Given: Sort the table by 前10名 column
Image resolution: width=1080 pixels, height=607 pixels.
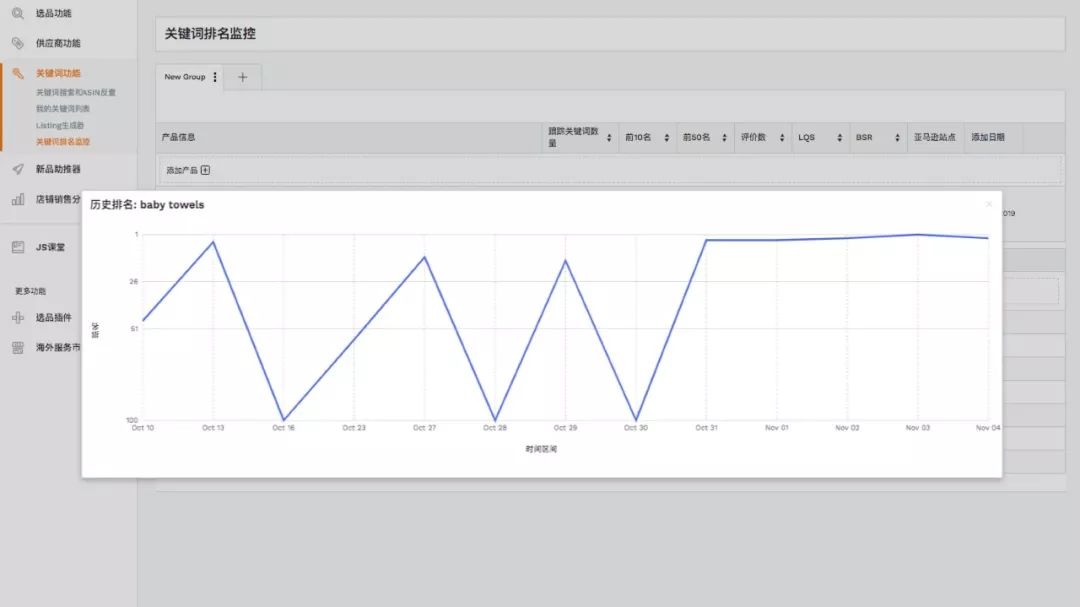Looking at the screenshot, I should tap(666, 138).
